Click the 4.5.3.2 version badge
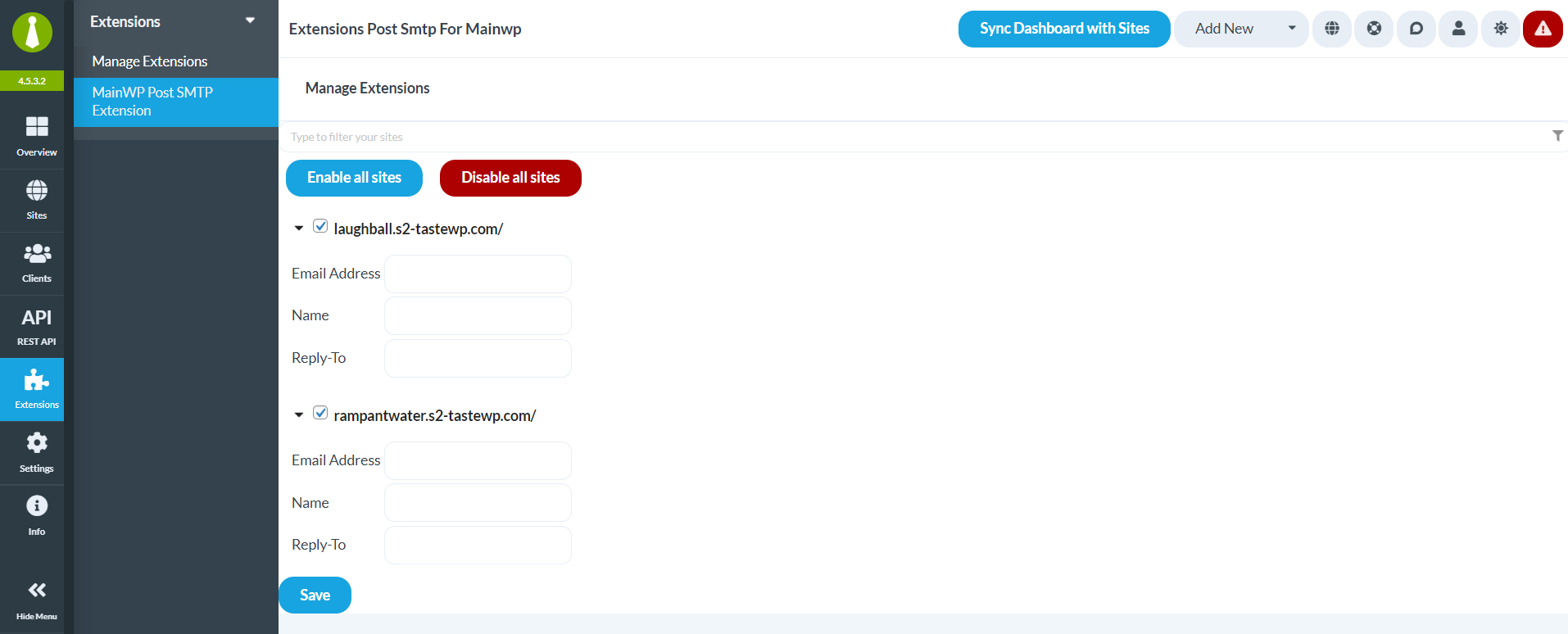The width and height of the screenshot is (1568, 634). pos(32,81)
